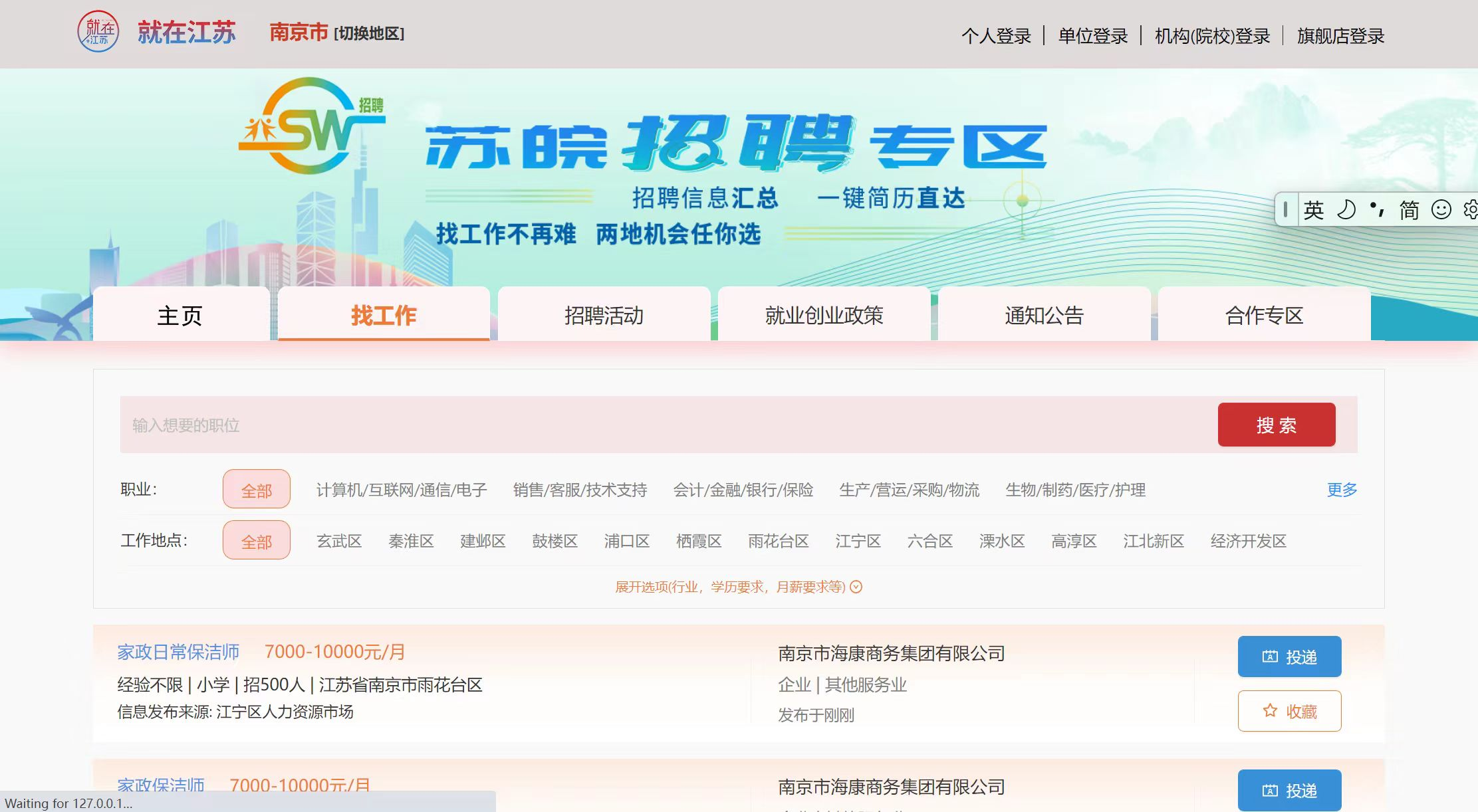Expand 展开选项 filter options chevron

(856, 587)
